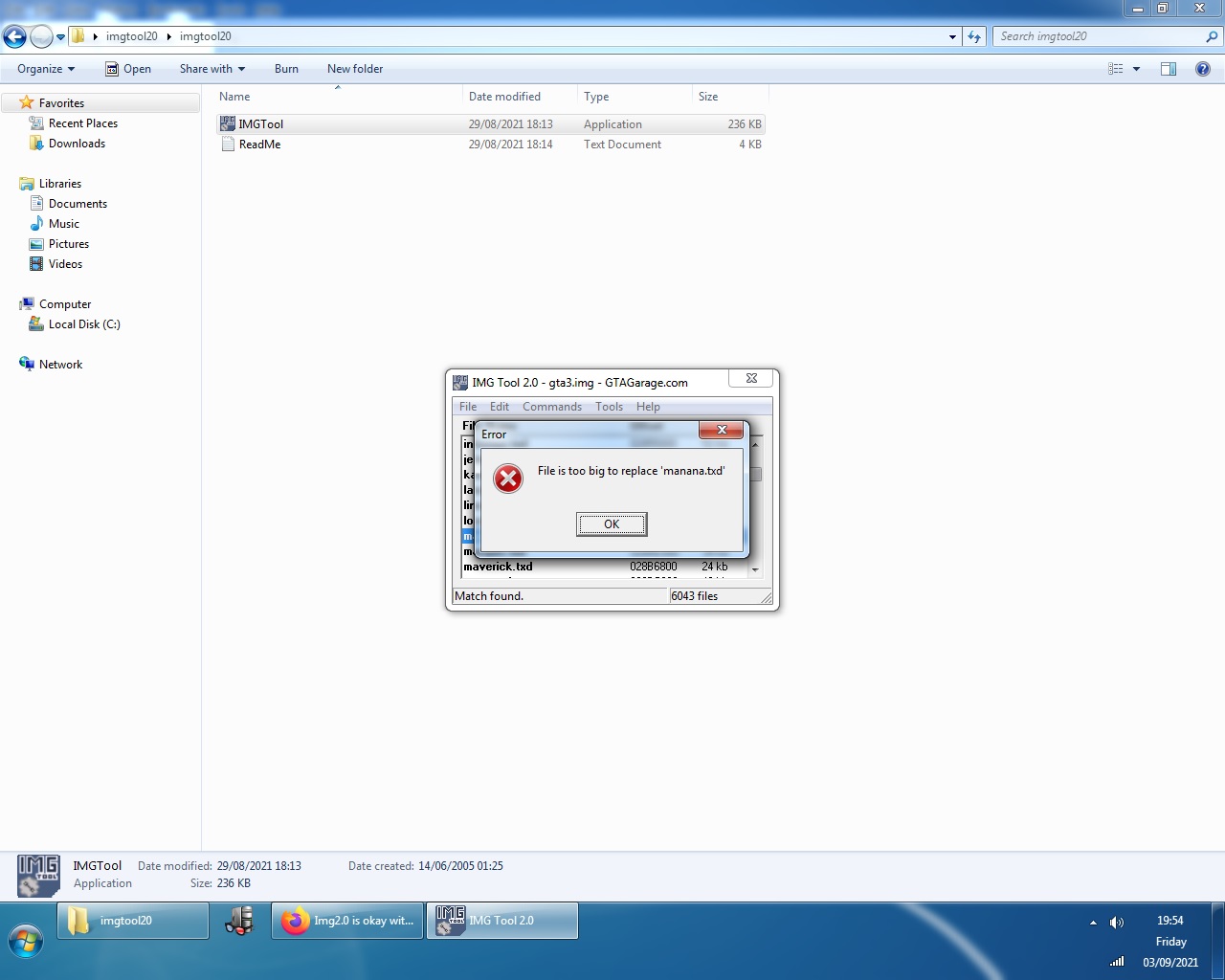Open Videos library
The width and height of the screenshot is (1225, 980).
[65, 264]
